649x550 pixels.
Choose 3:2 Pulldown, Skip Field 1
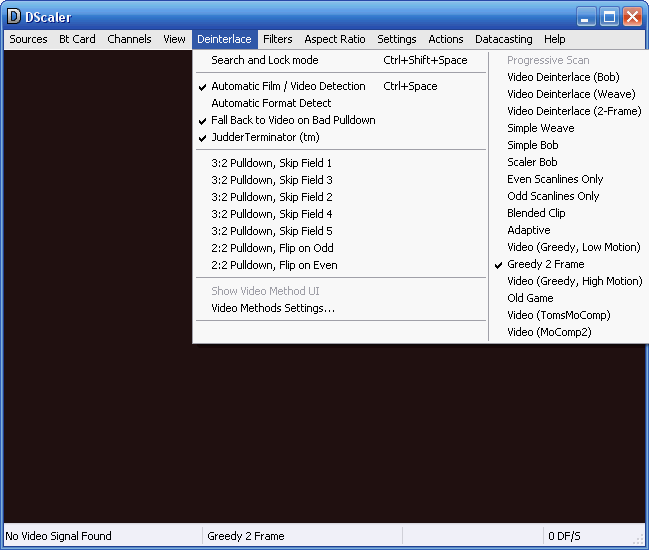(x=341, y=163)
